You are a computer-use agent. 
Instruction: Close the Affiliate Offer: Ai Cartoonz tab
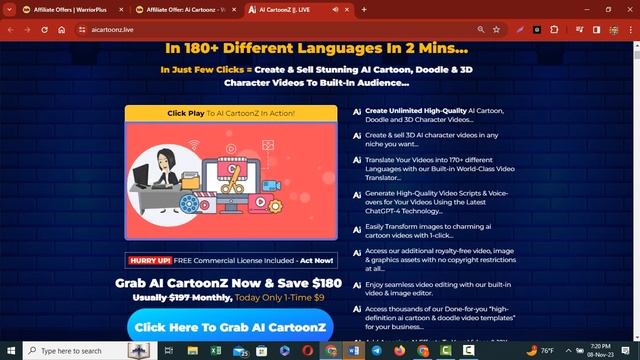point(234,10)
